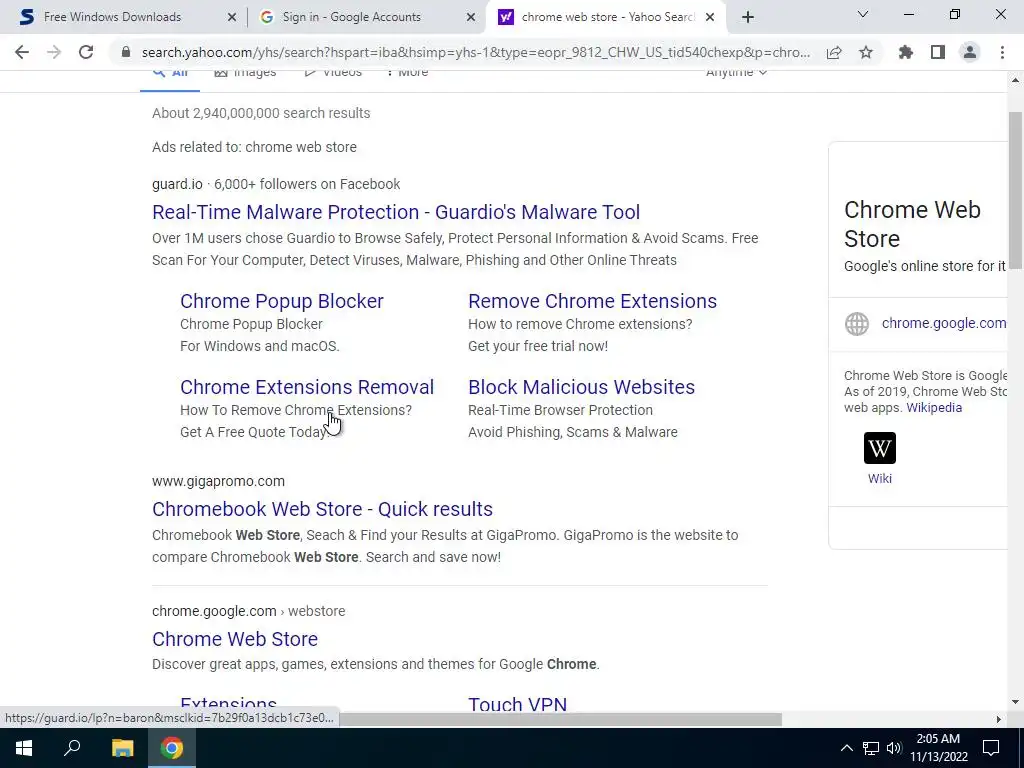Open the Touch VPN sublink
This screenshot has height=768, width=1024.
click(x=517, y=704)
